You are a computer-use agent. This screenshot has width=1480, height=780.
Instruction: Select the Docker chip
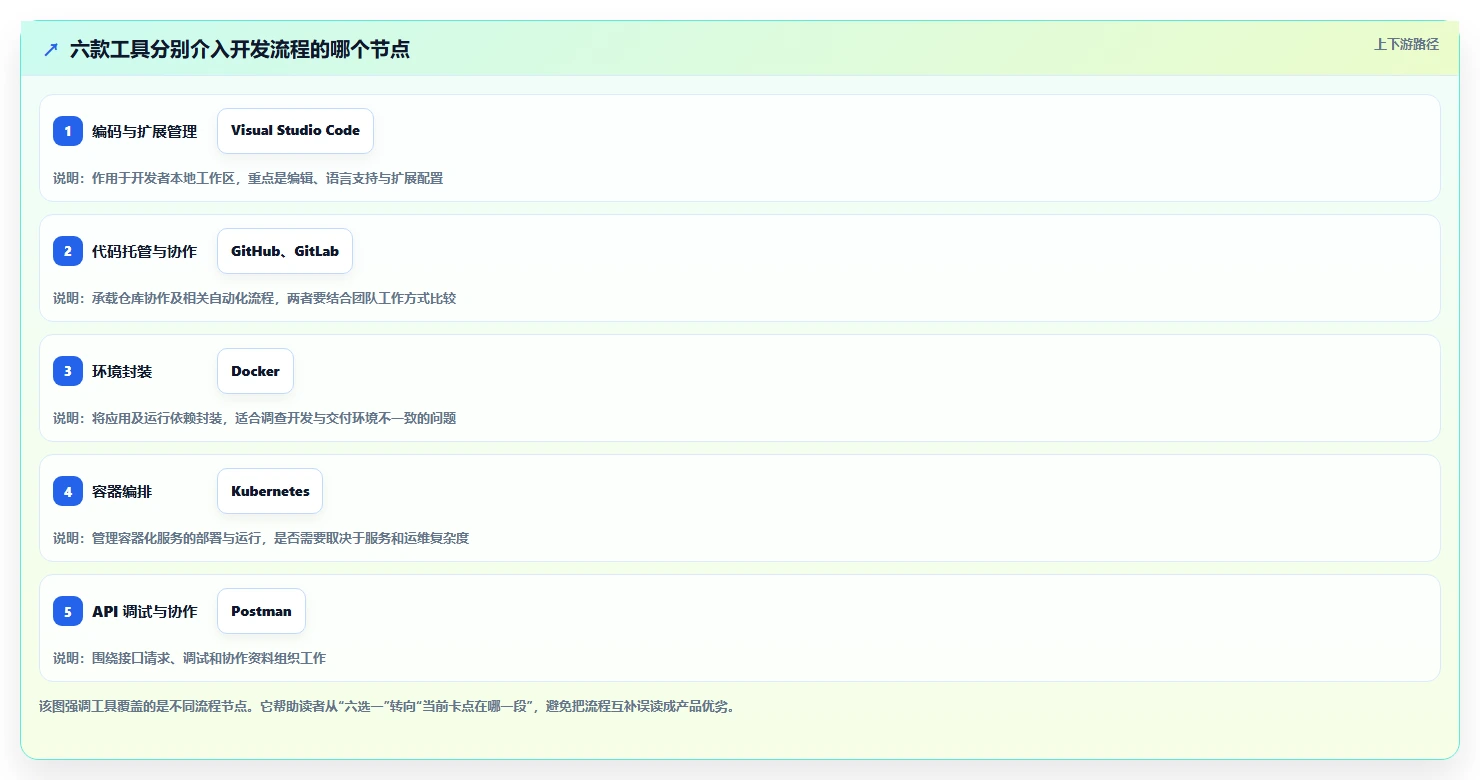click(x=255, y=371)
